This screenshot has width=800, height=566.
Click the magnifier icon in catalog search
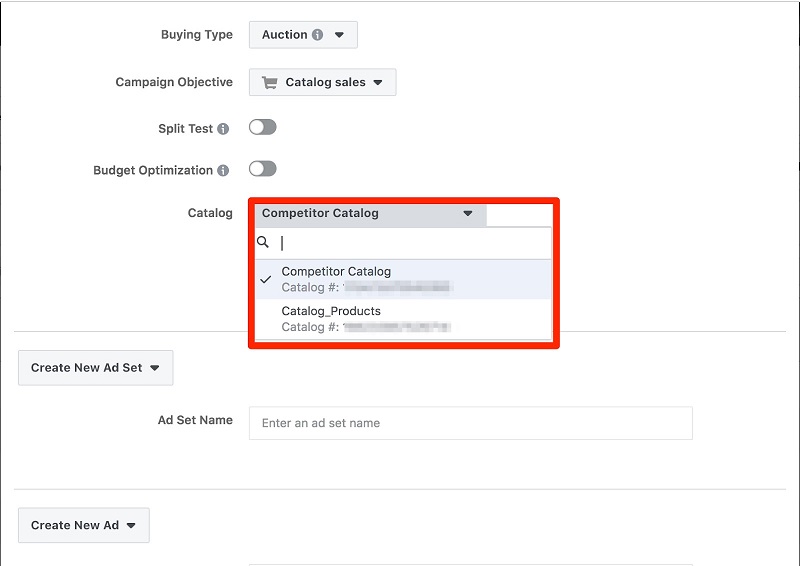coord(263,242)
